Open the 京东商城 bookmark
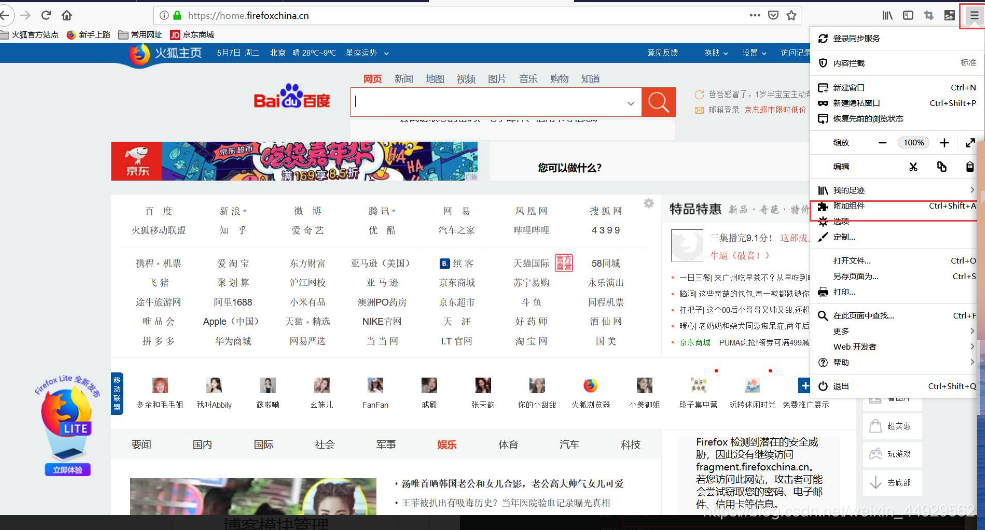985x530 pixels. coord(192,35)
